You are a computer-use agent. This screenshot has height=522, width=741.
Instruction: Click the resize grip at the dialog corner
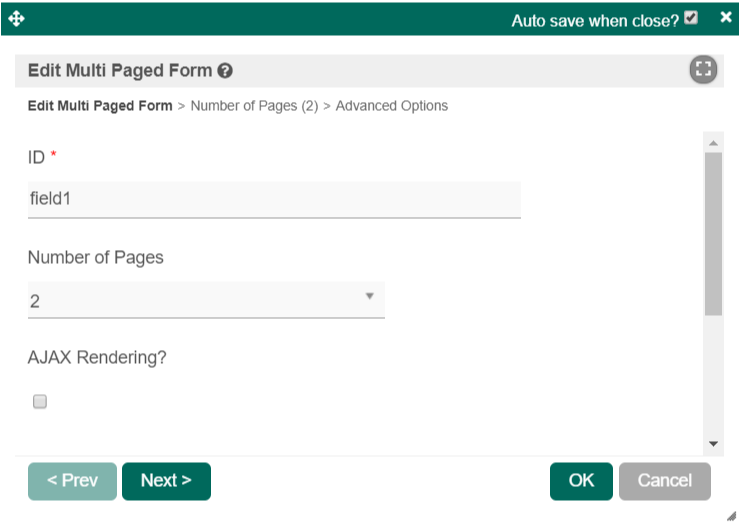coord(732,515)
